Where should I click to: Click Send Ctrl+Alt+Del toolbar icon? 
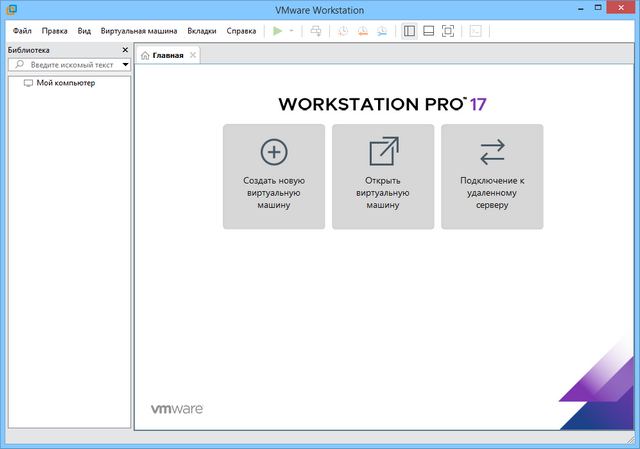pyautogui.click(x=316, y=31)
